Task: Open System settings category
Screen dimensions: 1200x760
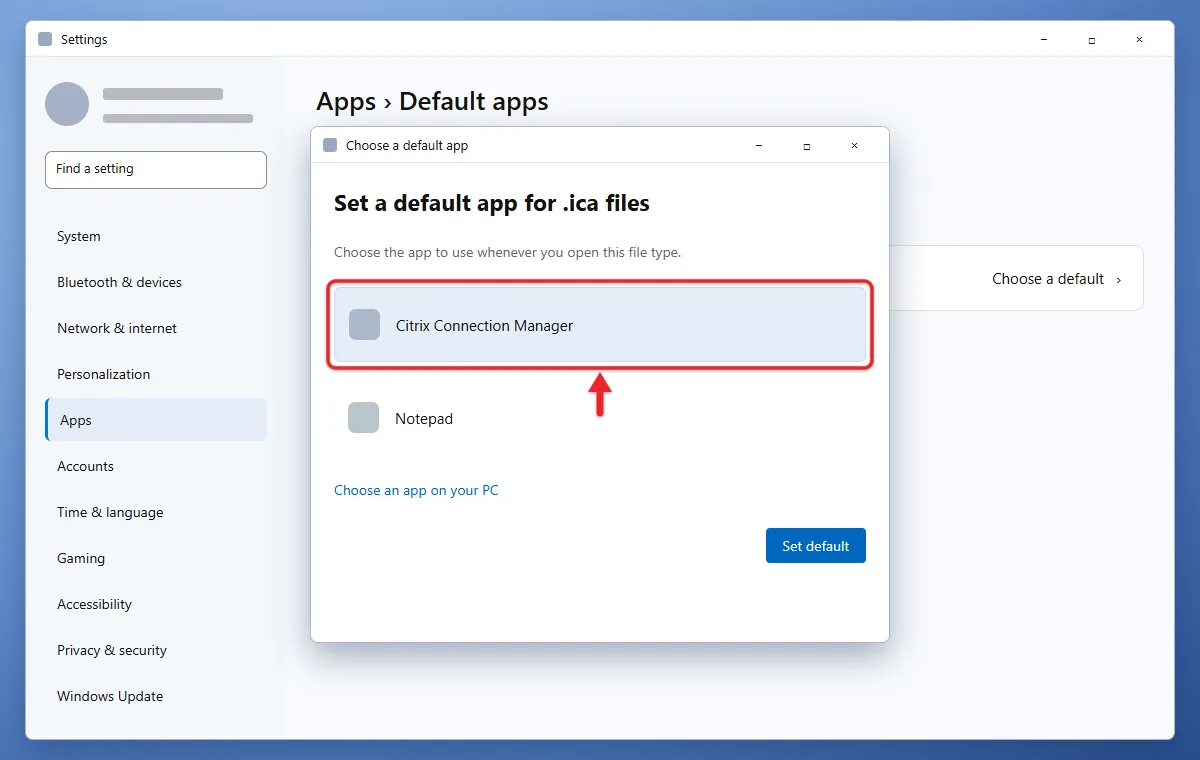Action: coord(156,237)
